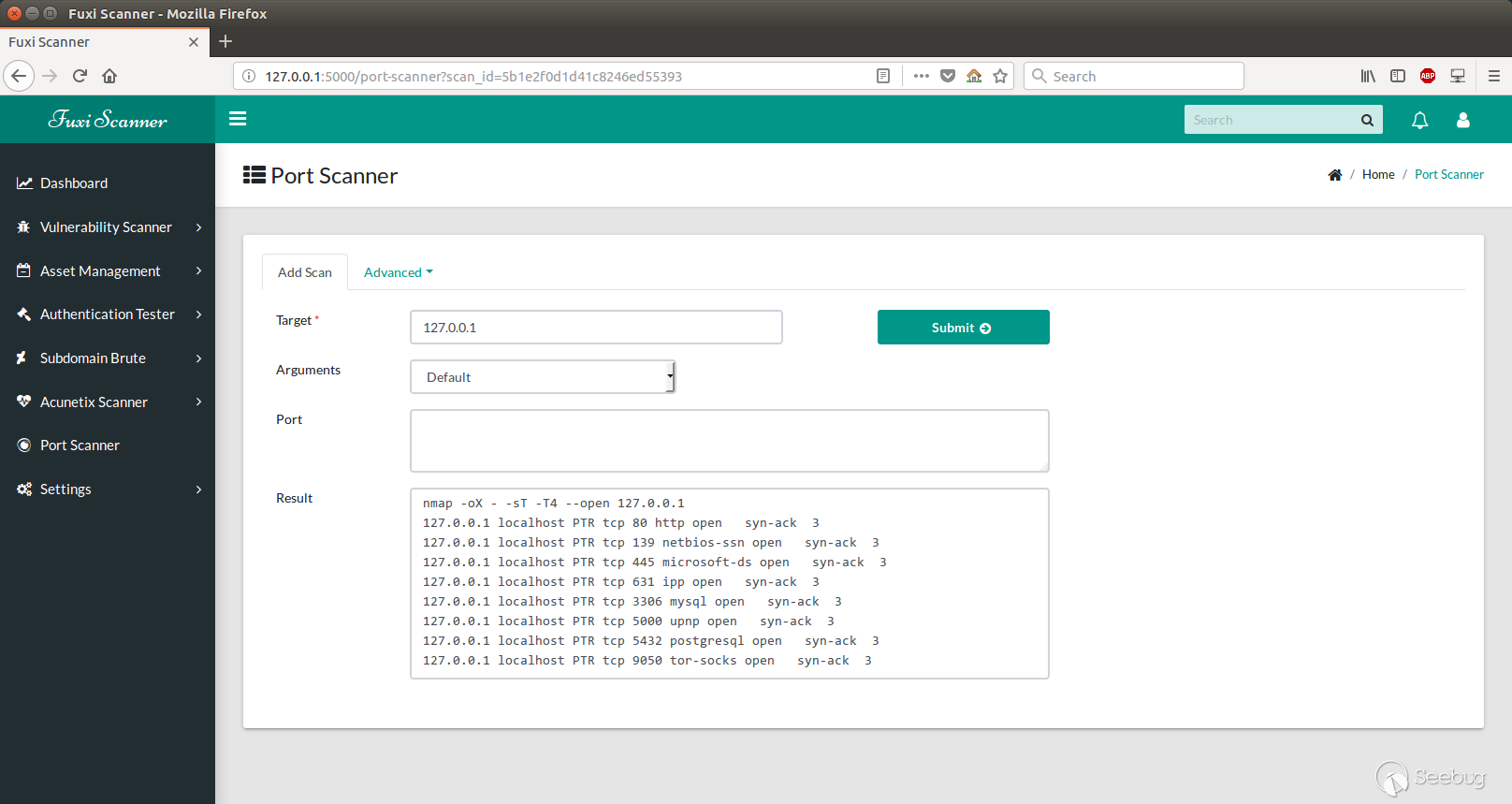
Task: Open a new browser tab
Action: pos(225,41)
